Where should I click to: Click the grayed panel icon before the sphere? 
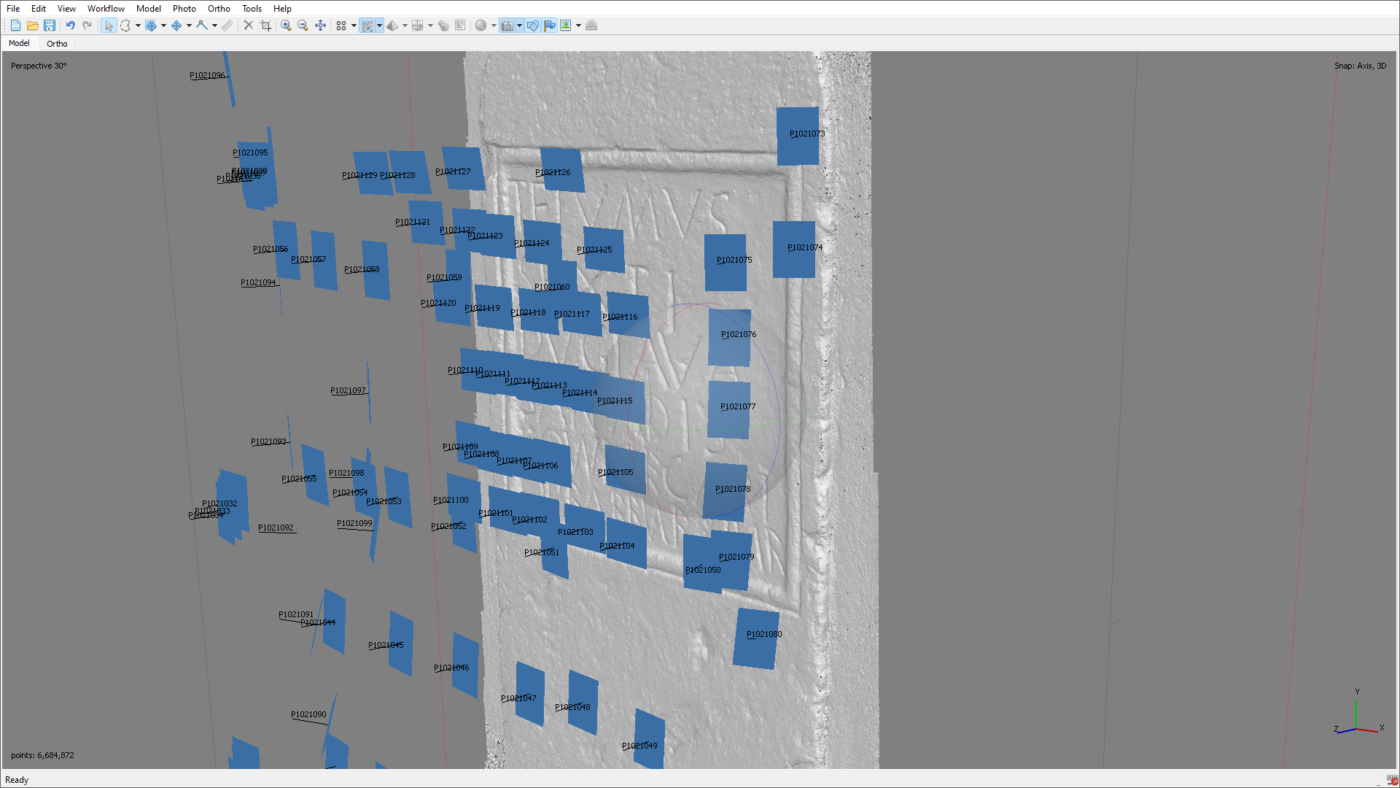click(460, 25)
